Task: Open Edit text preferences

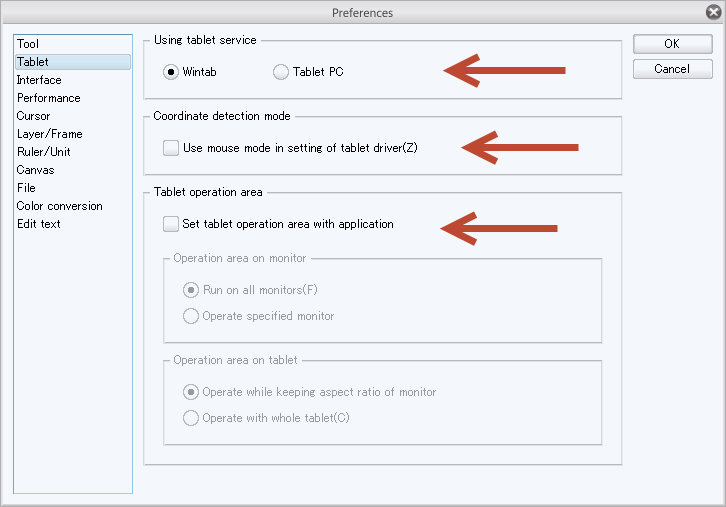Action: (38, 224)
